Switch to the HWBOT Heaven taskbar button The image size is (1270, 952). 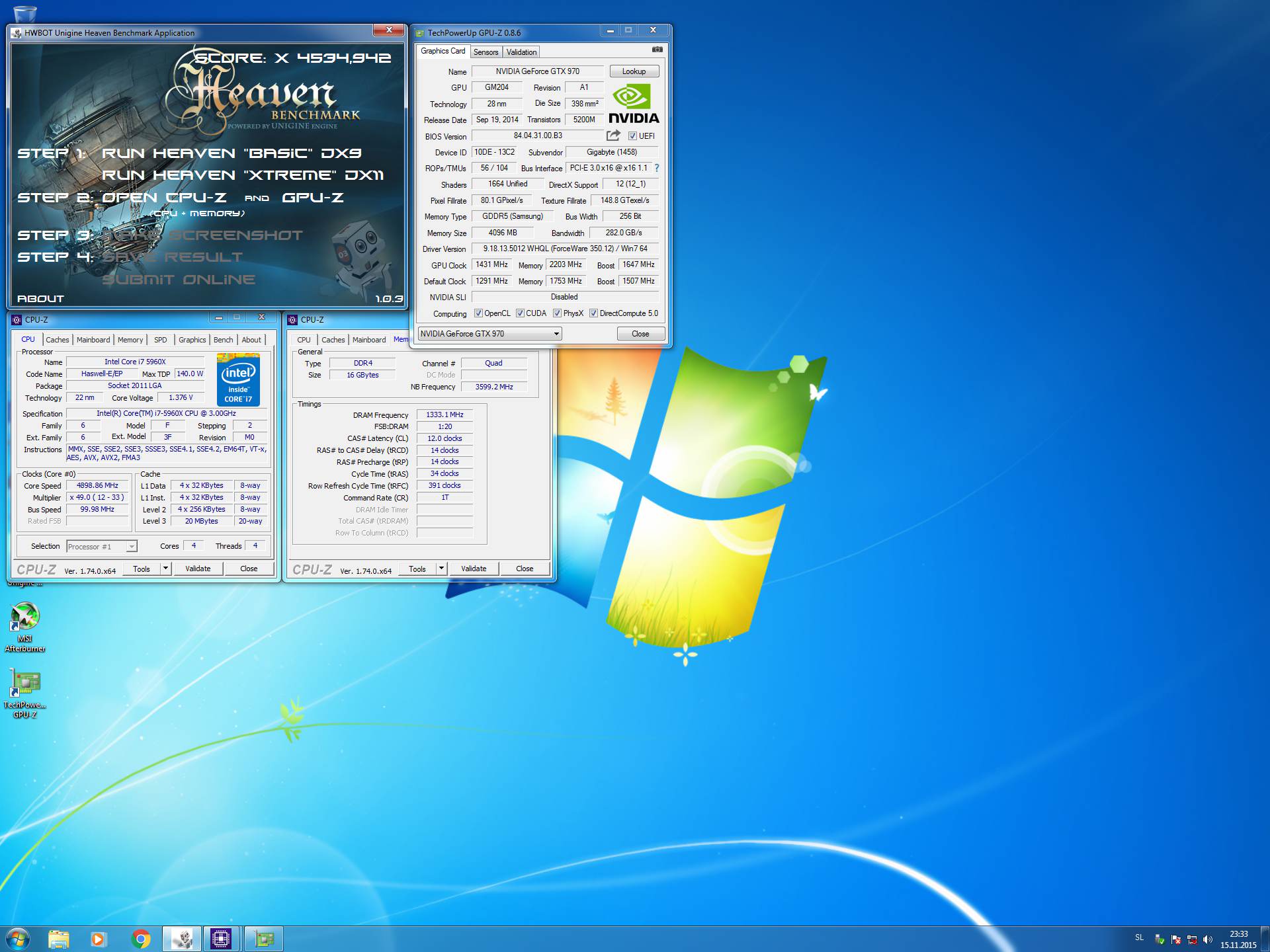[x=182, y=939]
